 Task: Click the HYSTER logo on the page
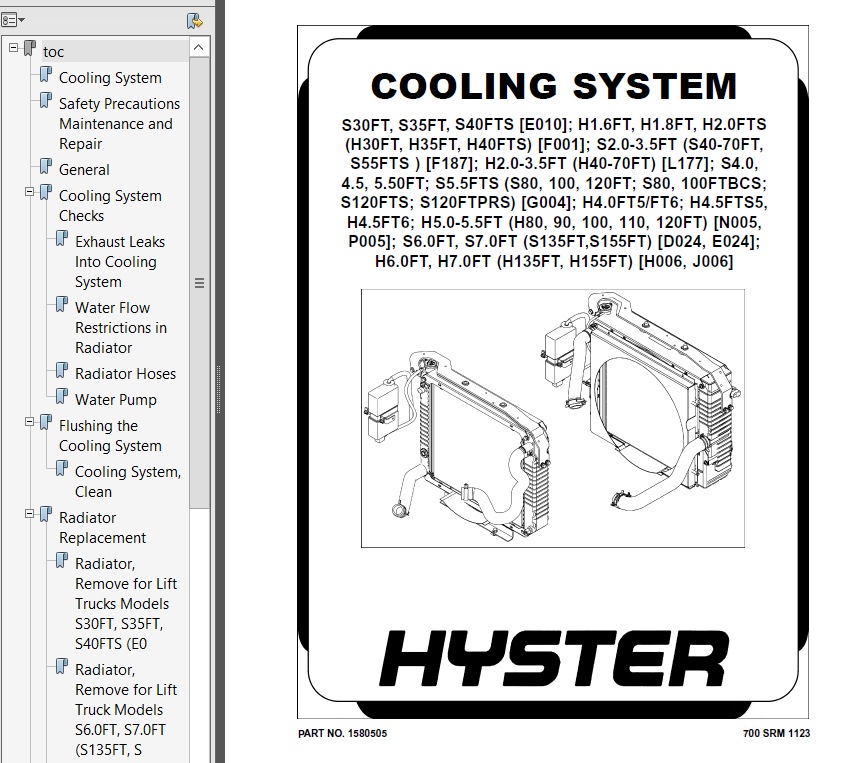click(554, 659)
